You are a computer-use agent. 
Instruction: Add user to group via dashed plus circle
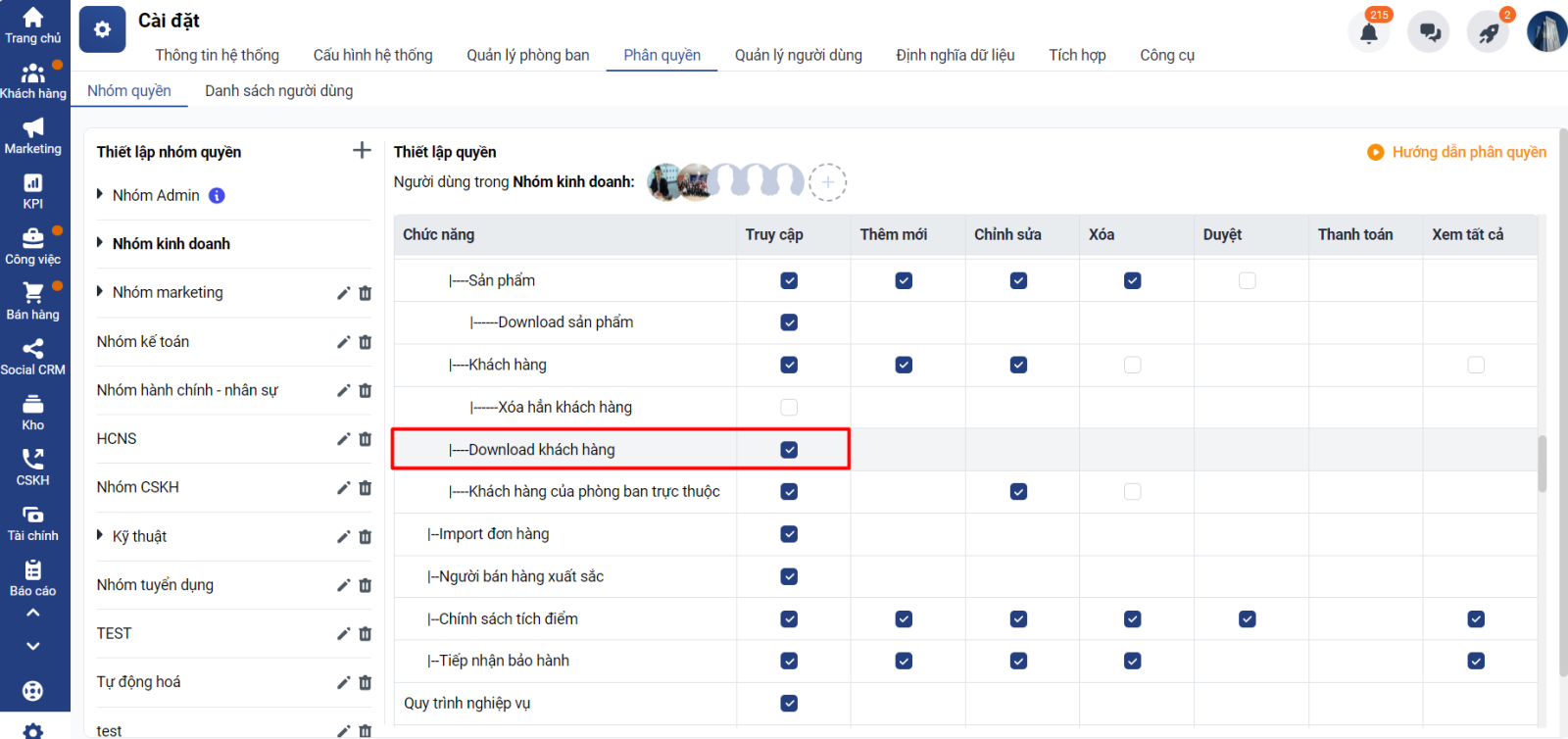click(827, 182)
